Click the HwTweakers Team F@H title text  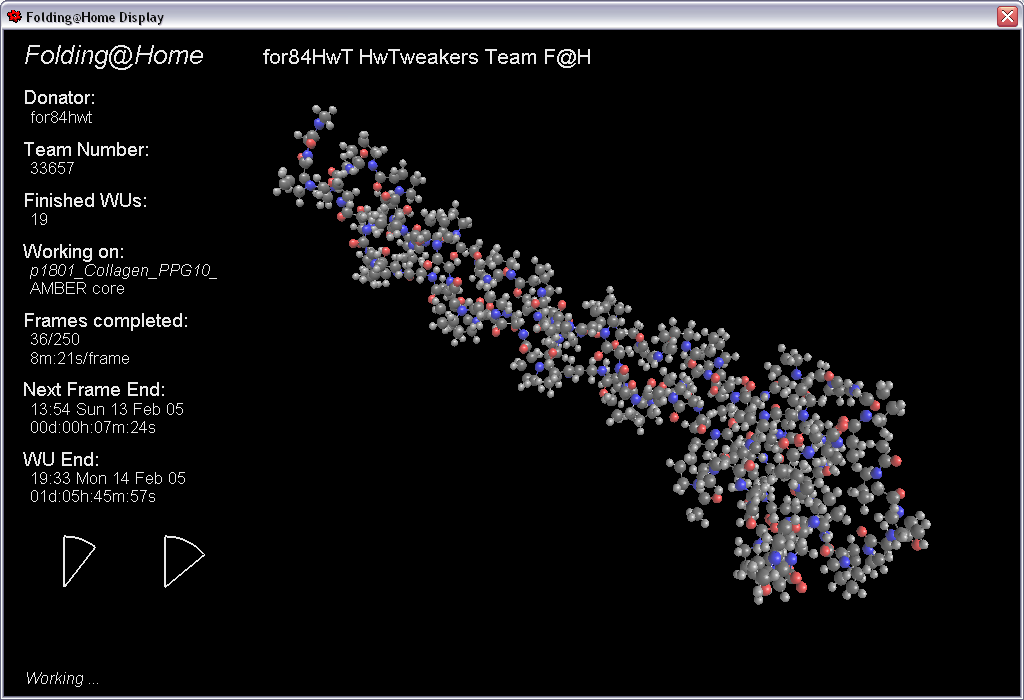(x=426, y=57)
